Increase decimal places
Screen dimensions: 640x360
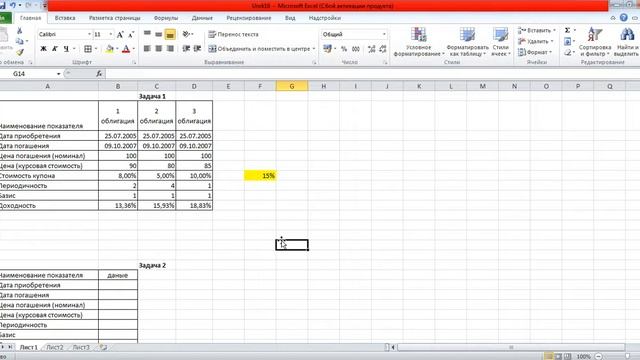point(371,49)
